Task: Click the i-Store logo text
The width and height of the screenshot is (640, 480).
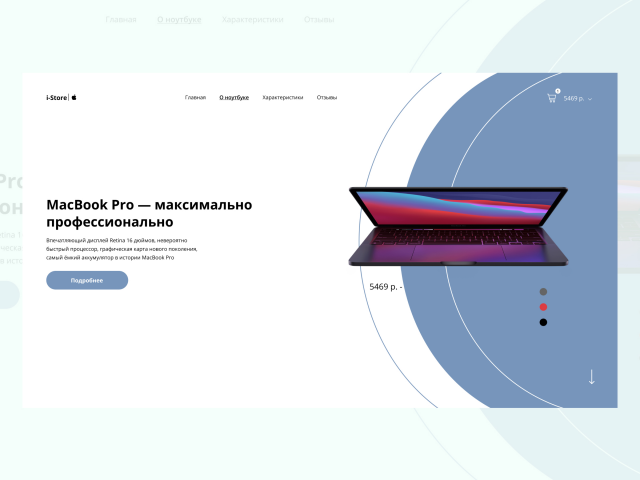Action: 56,98
